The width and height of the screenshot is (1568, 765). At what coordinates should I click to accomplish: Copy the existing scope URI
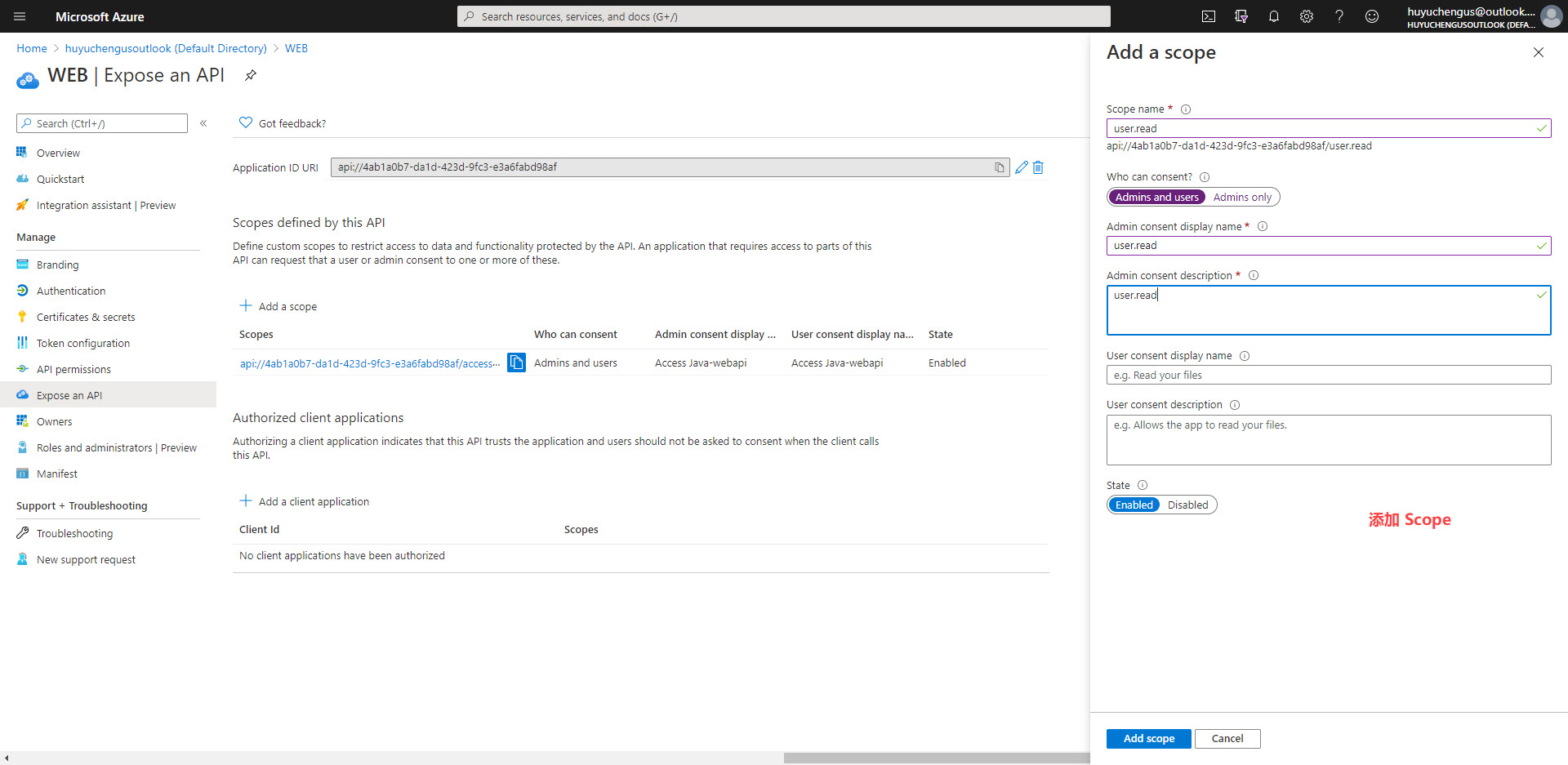pos(516,362)
